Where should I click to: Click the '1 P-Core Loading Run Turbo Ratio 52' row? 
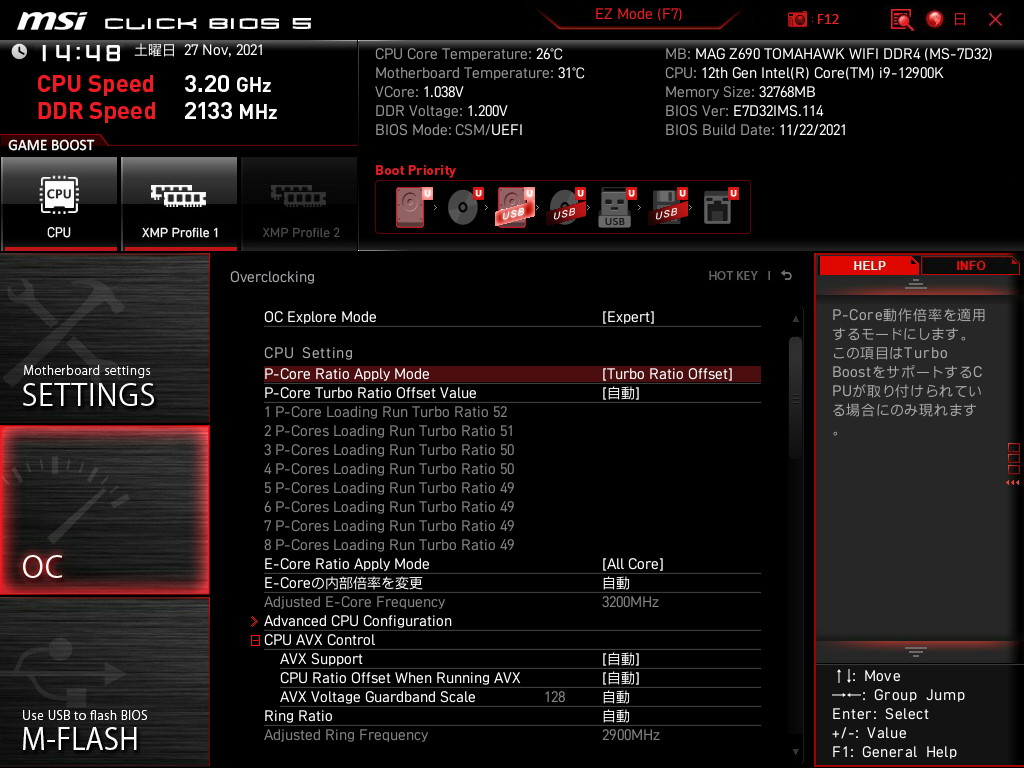[385, 411]
